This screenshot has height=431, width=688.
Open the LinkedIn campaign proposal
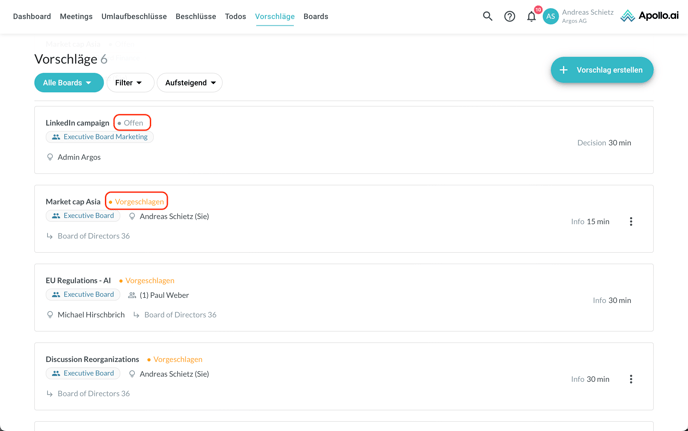click(77, 123)
